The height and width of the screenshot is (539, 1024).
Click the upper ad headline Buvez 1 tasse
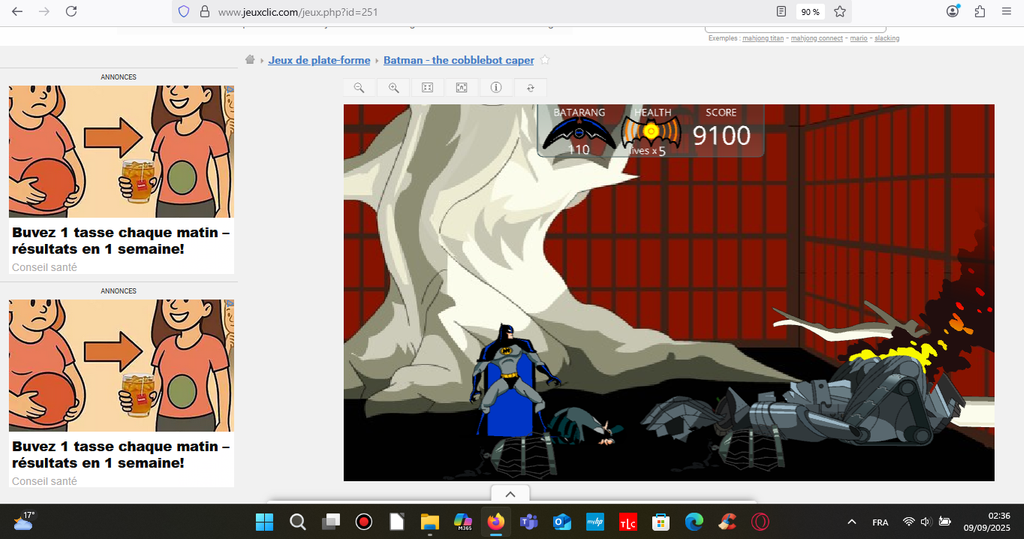click(x=121, y=240)
